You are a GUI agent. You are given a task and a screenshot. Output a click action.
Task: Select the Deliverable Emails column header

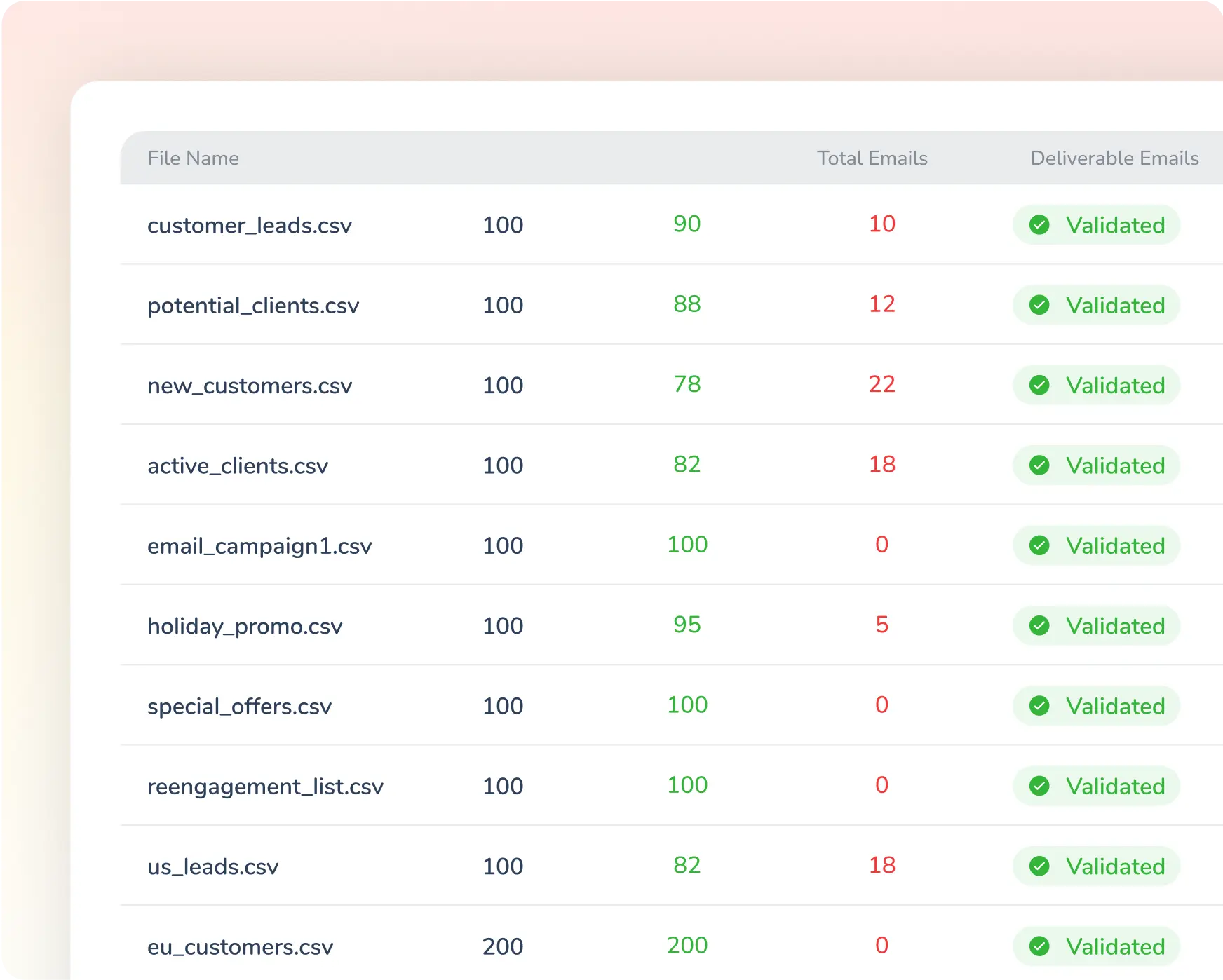point(1114,158)
